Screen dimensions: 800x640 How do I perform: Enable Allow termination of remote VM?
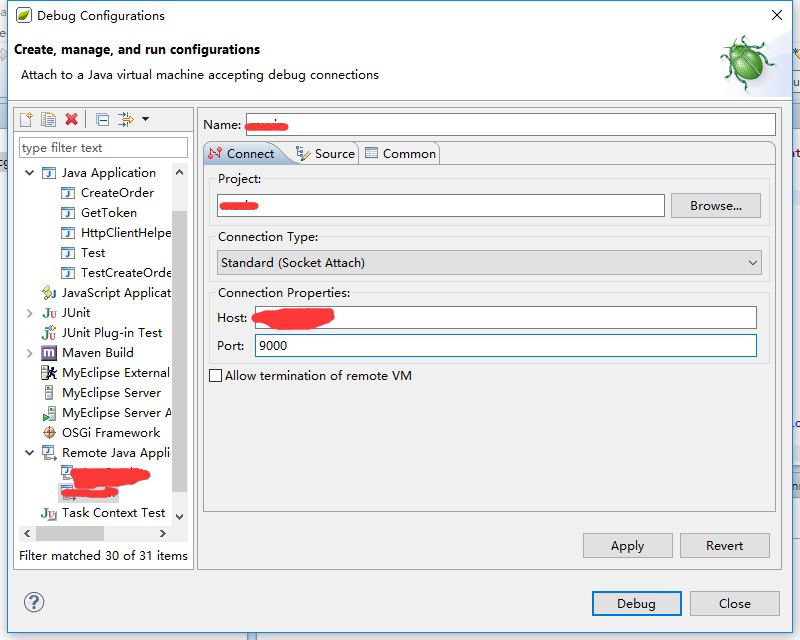point(216,376)
